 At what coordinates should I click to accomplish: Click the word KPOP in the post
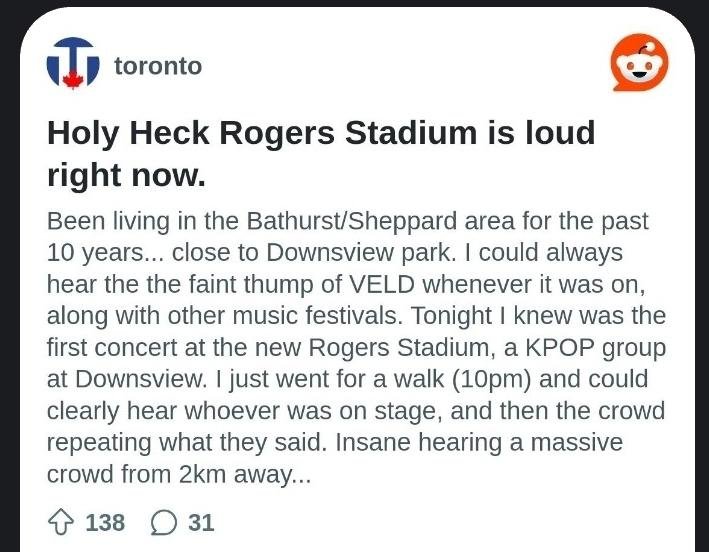(x=560, y=348)
